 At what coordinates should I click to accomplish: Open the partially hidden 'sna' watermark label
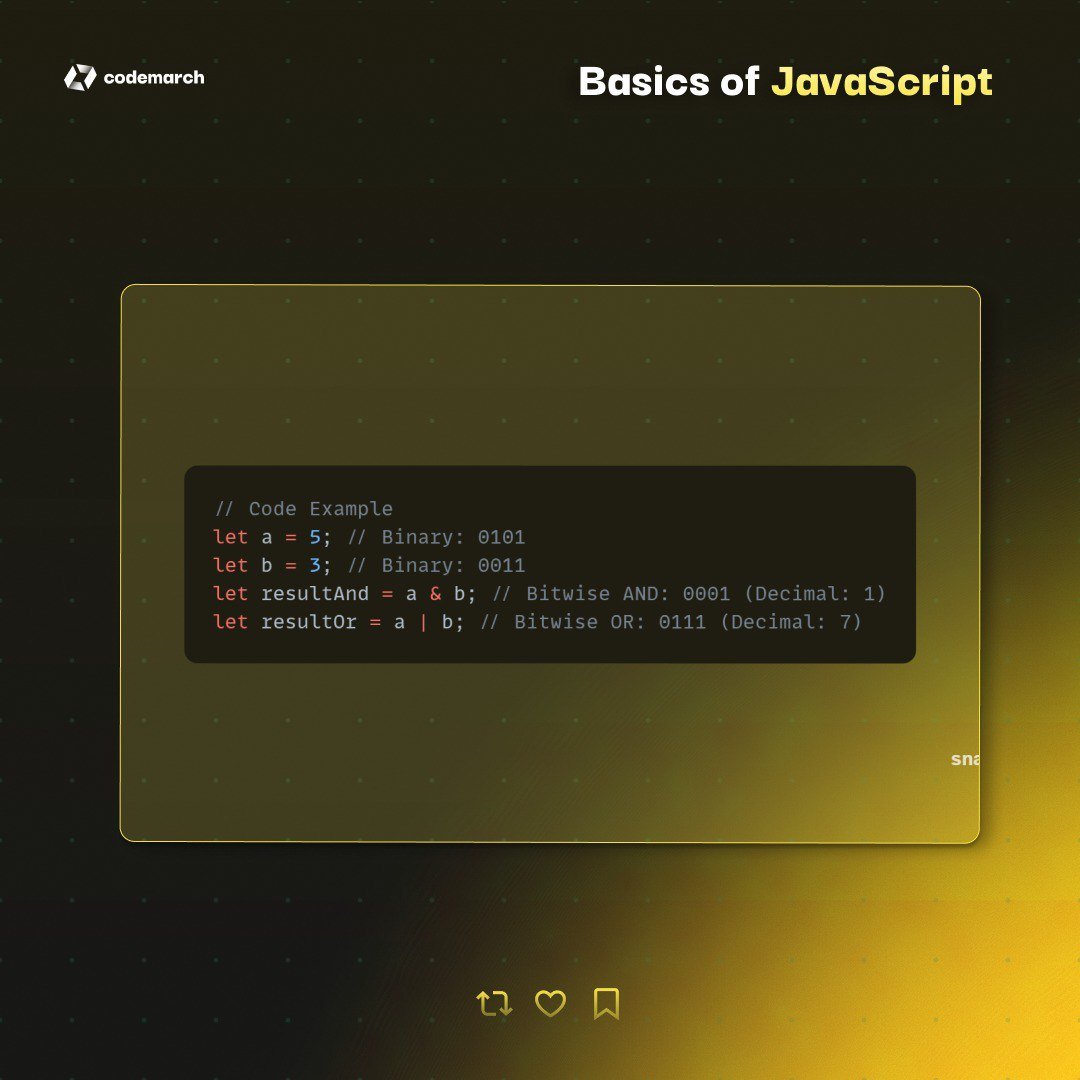(966, 760)
